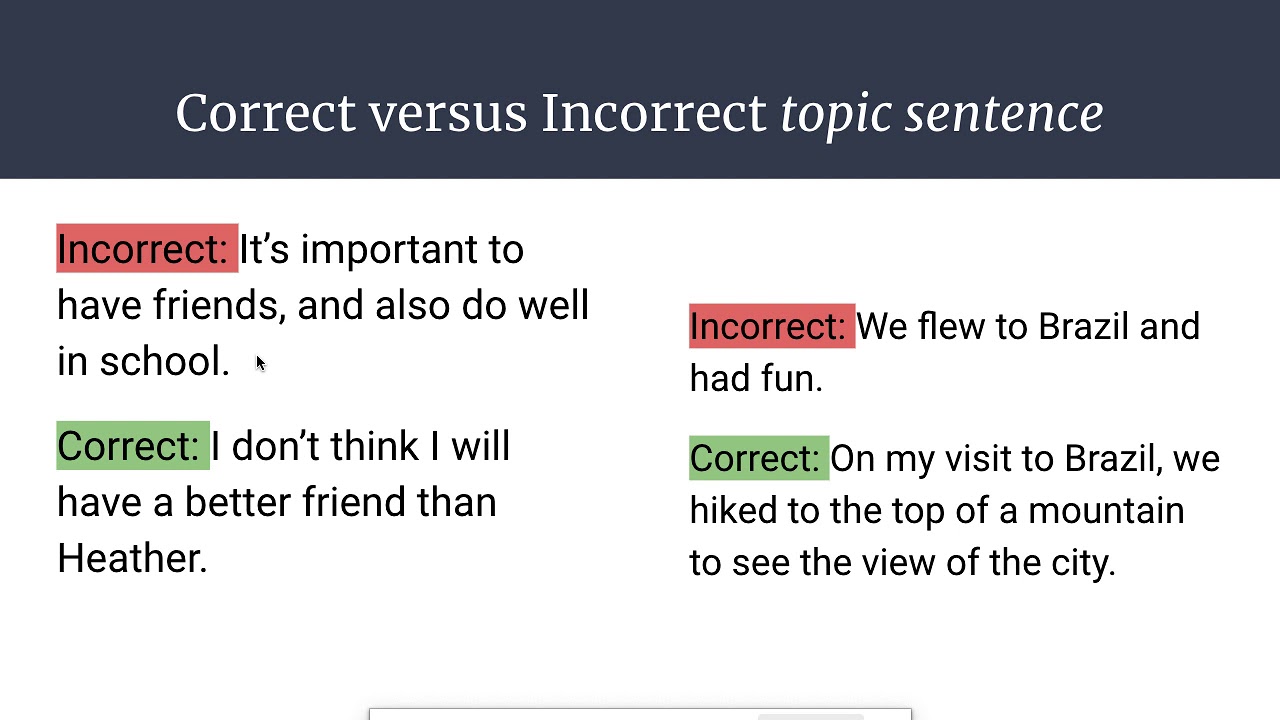
Task: Click the line "hiked to the top of a mountain"
Action: 936,511
